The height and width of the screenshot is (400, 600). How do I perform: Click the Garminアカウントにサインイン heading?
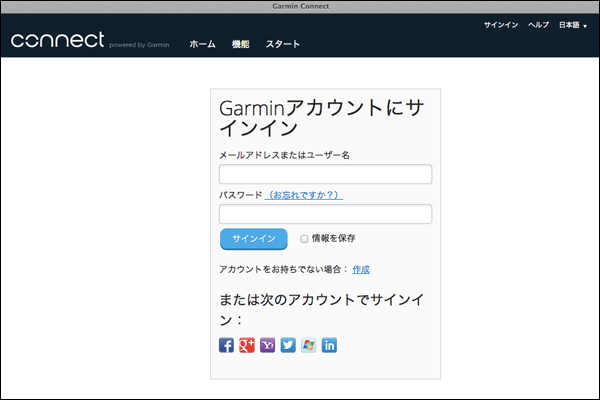coord(321,118)
